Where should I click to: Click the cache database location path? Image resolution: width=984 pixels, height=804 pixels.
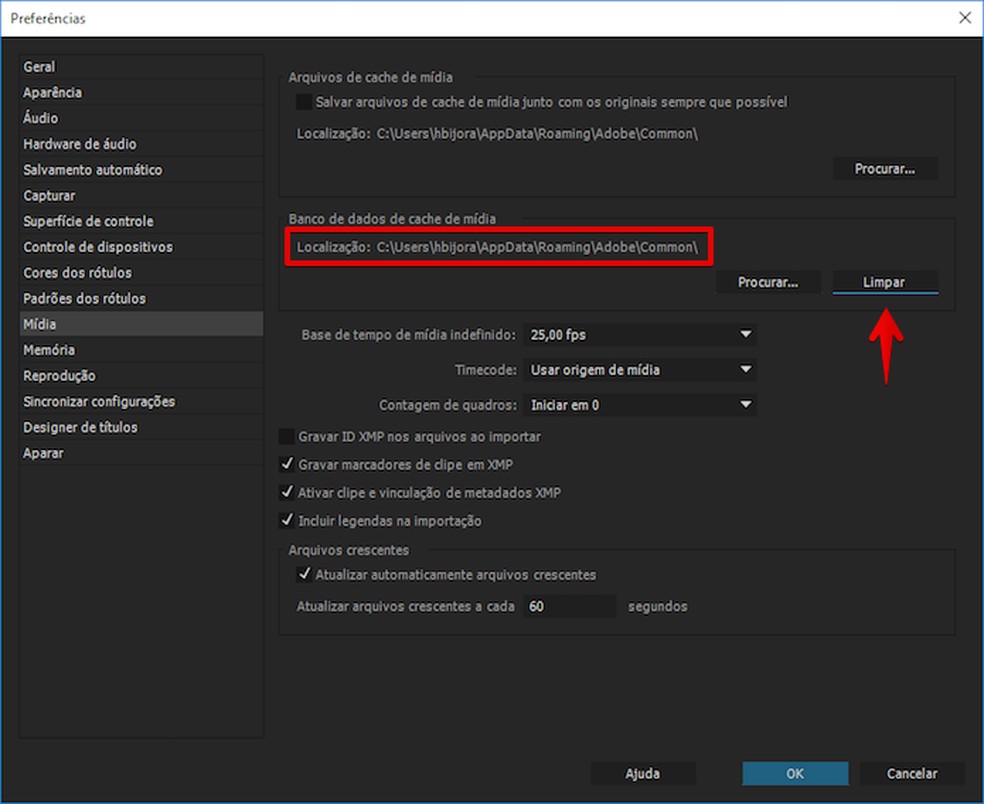[x=537, y=247]
